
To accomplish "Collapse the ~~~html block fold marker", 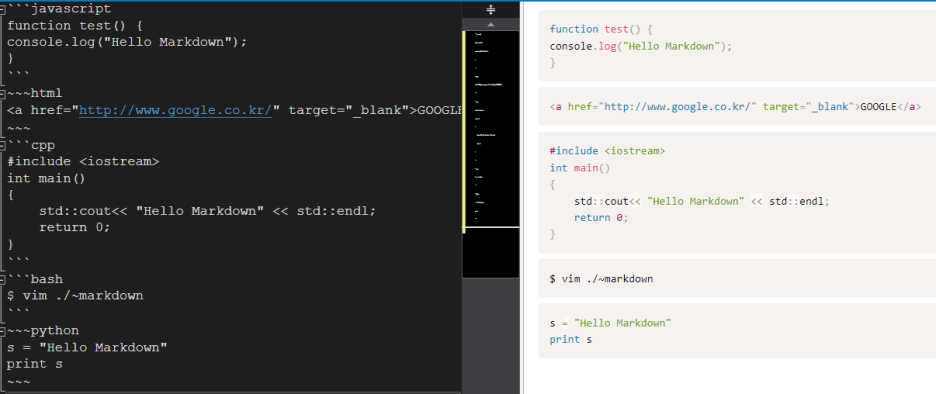I will (x=3, y=94).
